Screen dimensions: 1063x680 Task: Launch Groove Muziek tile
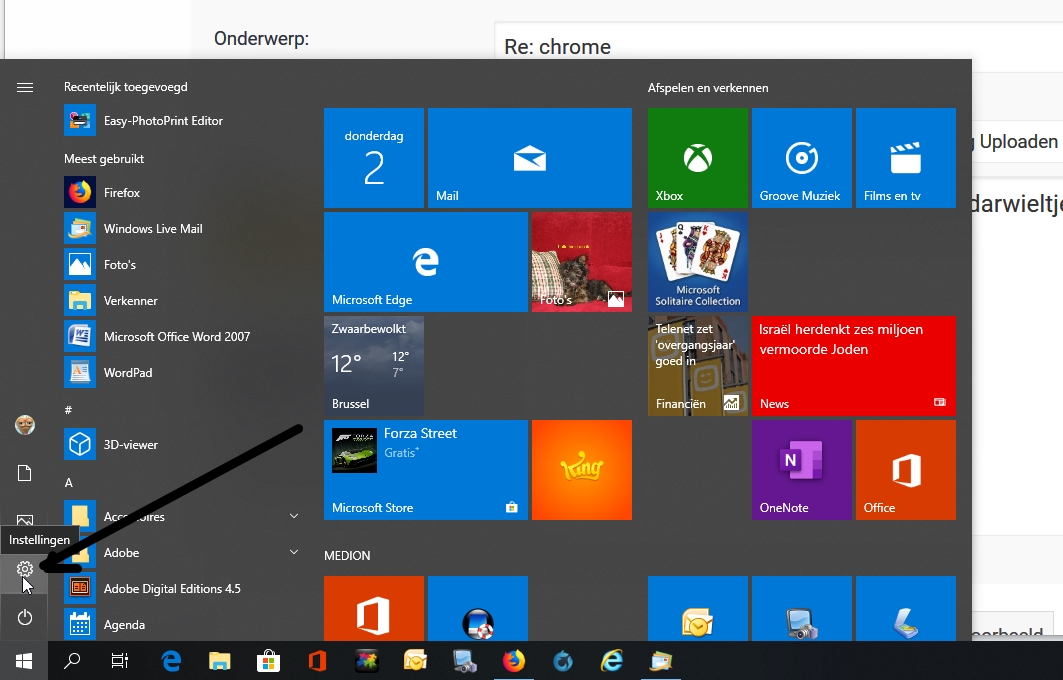pos(801,158)
